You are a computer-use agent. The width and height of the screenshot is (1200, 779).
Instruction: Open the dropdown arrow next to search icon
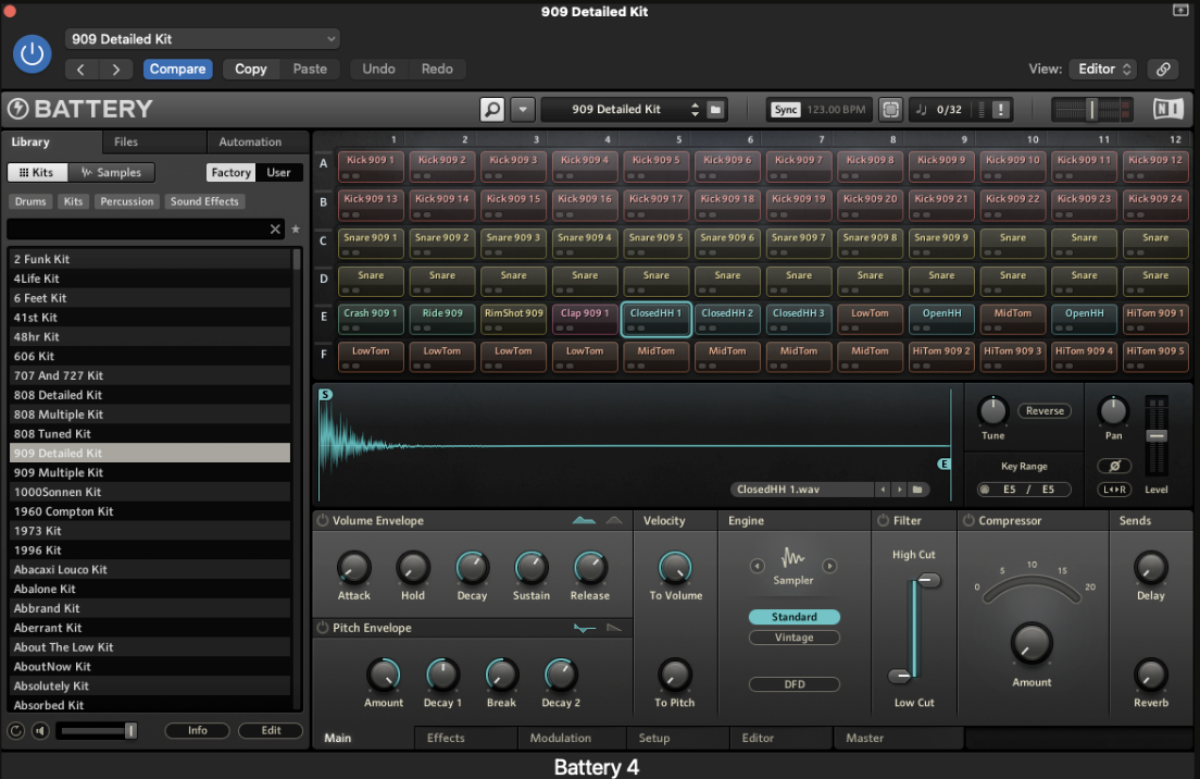[522, 109]
